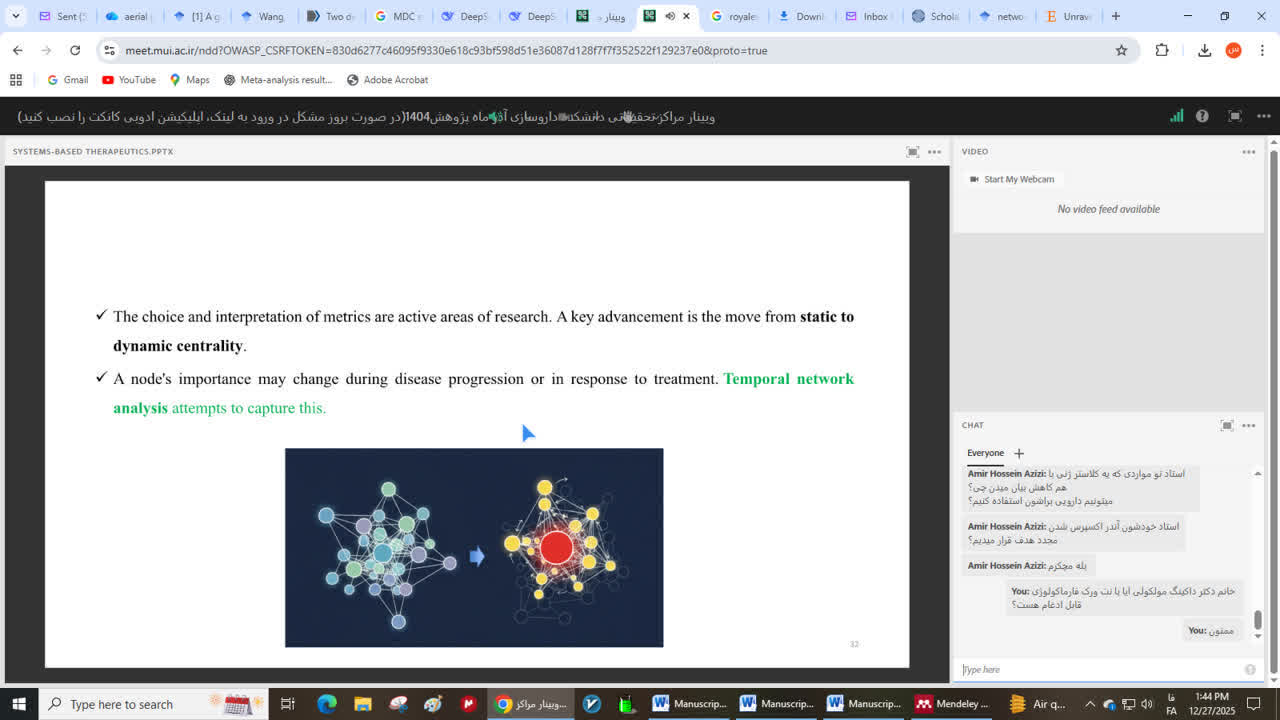
Task: Maximize the Chat pod
Action: click(x=1227, y=425)
